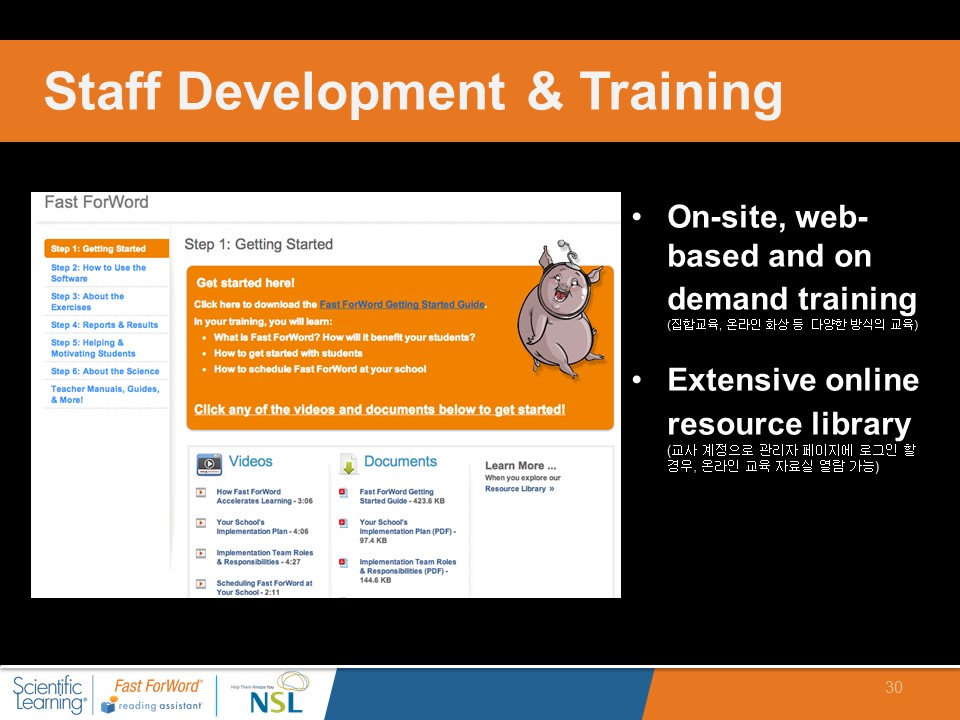This screenshot has height=720, width=960.
Task: Play Scheduling Fast ForWord video icon
Action: click(x=201, y=584)
